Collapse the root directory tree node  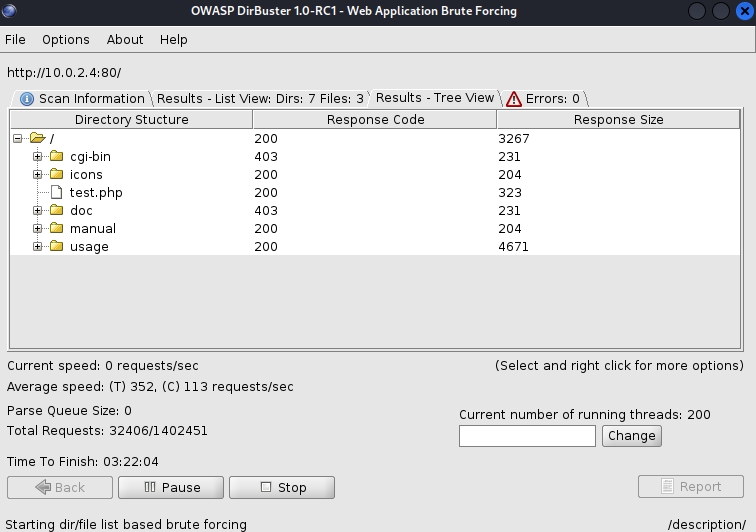tap(19, 139)
